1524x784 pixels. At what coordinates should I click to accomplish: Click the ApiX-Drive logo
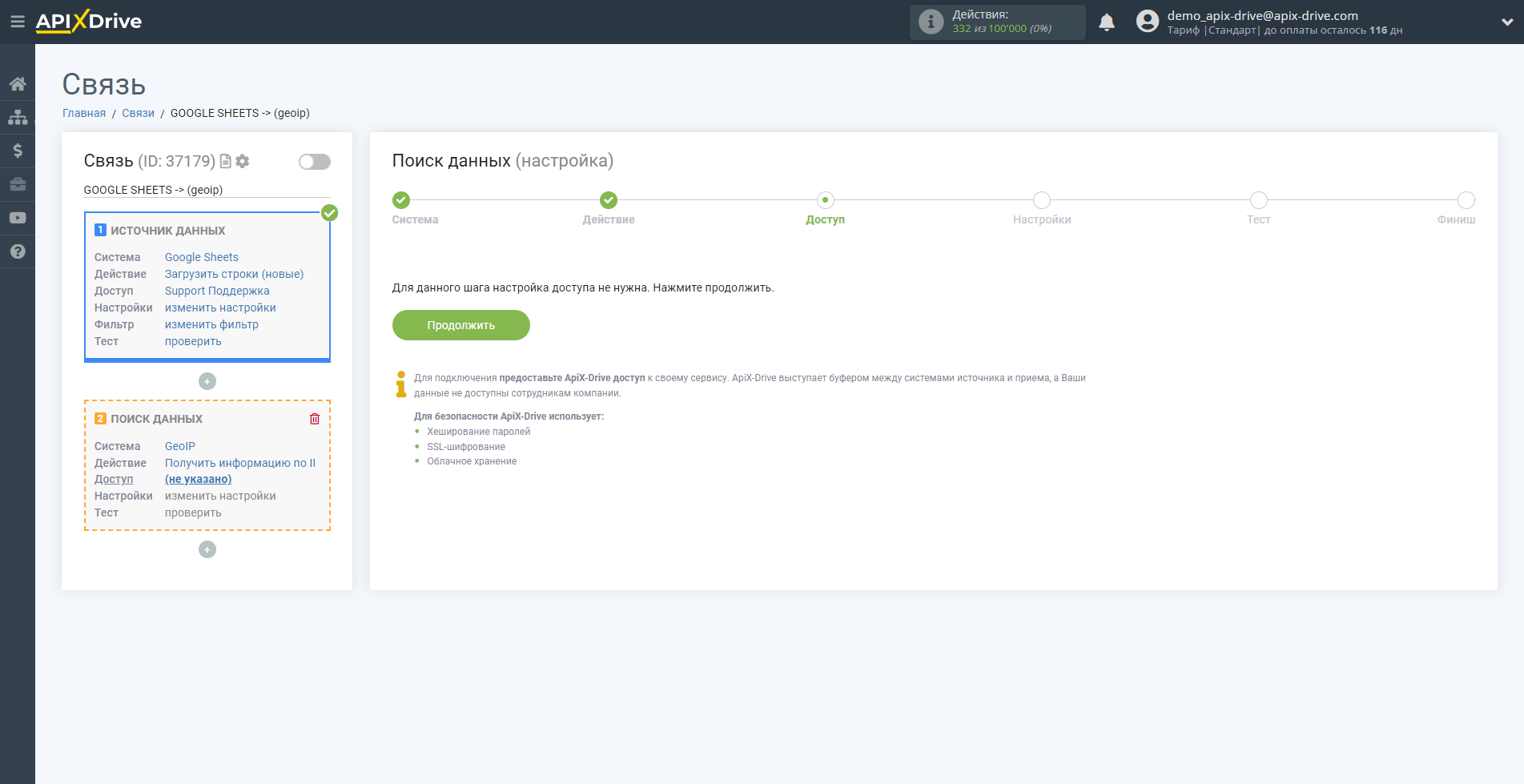[89, 22]
